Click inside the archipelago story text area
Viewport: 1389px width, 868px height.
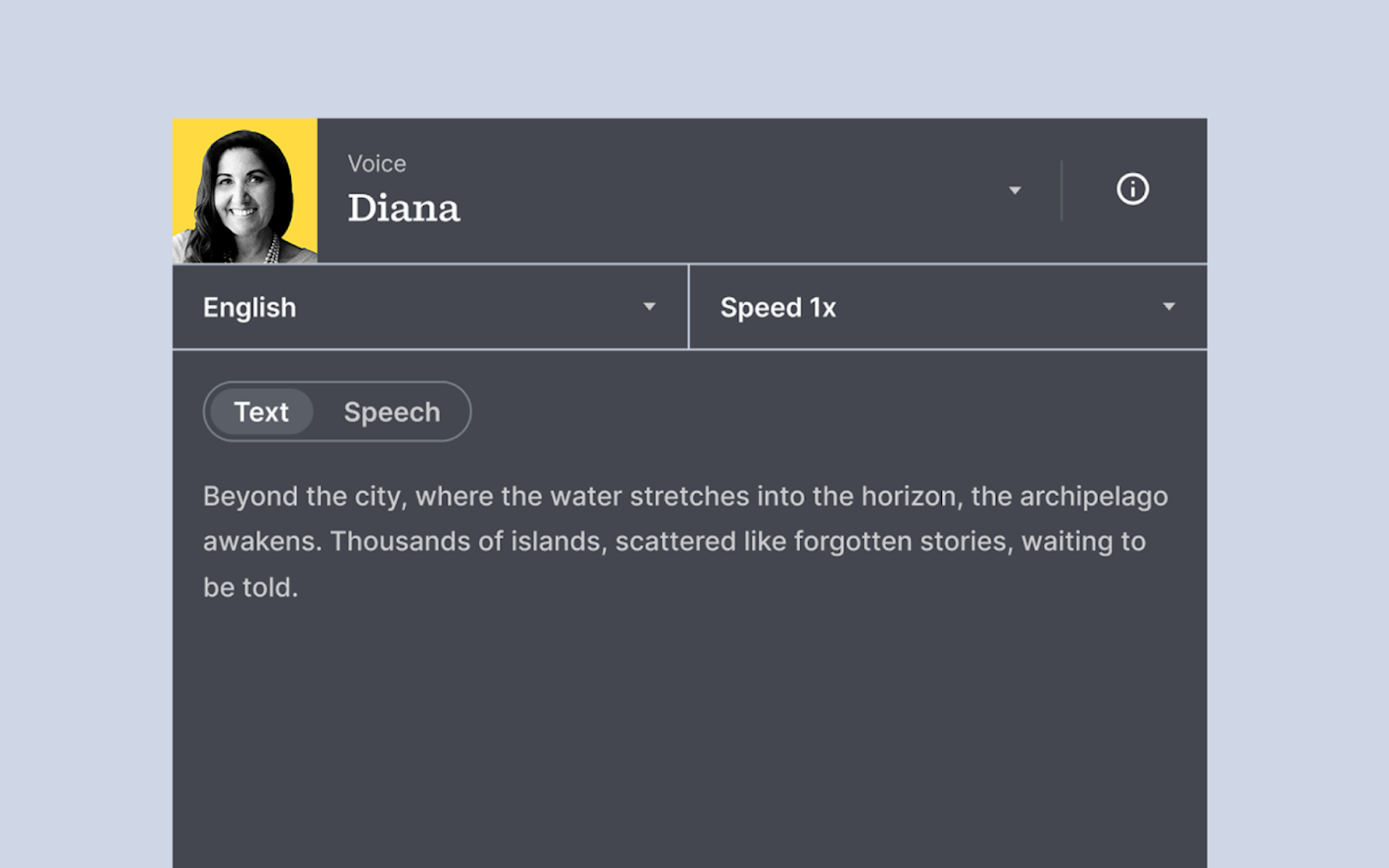[x=687, y=541]
